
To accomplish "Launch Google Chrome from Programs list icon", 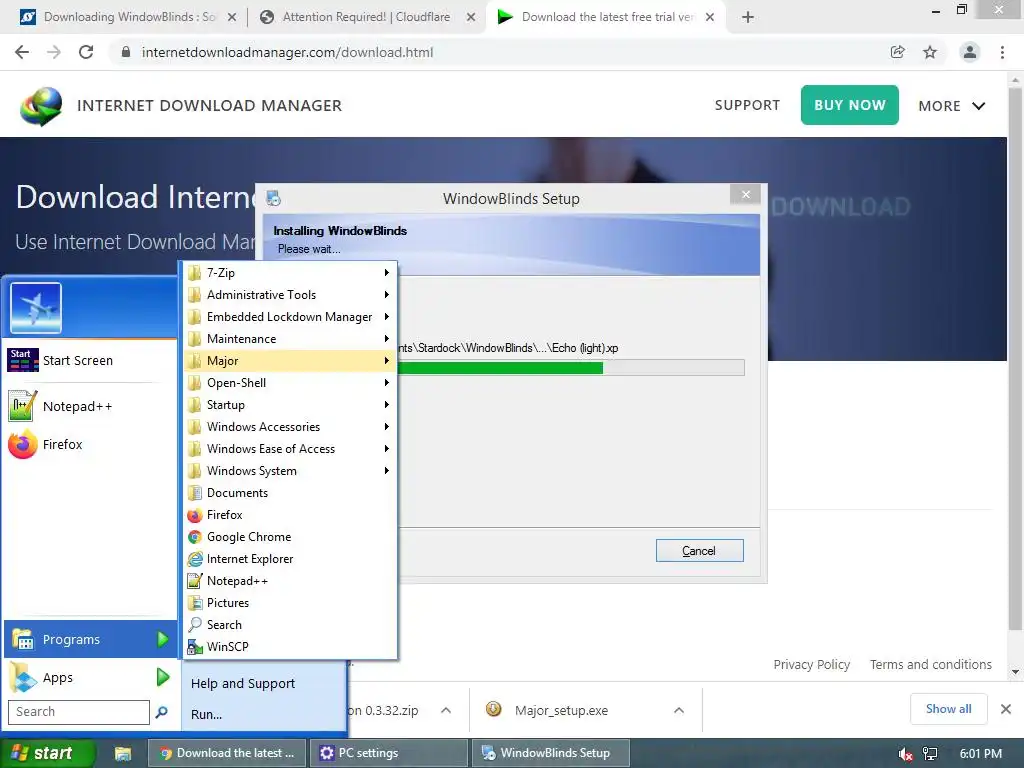I will (x=195, y=537).
